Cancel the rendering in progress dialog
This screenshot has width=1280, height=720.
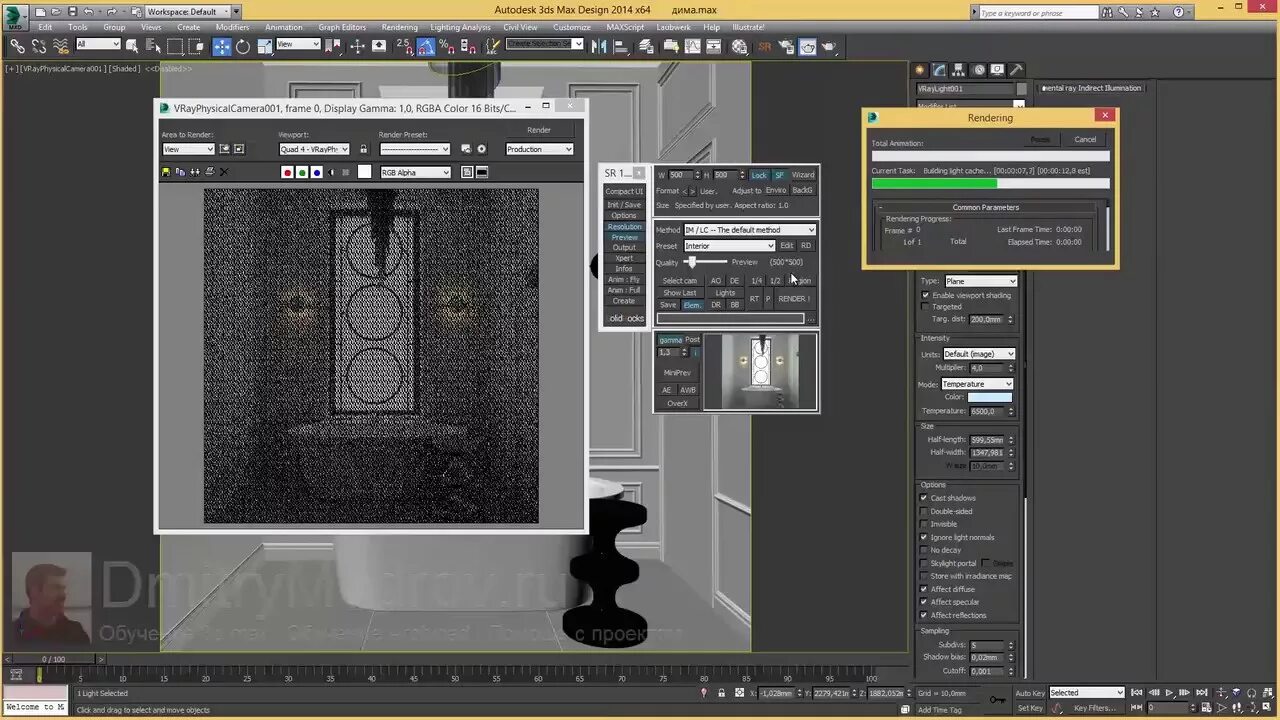(1085, 139)
